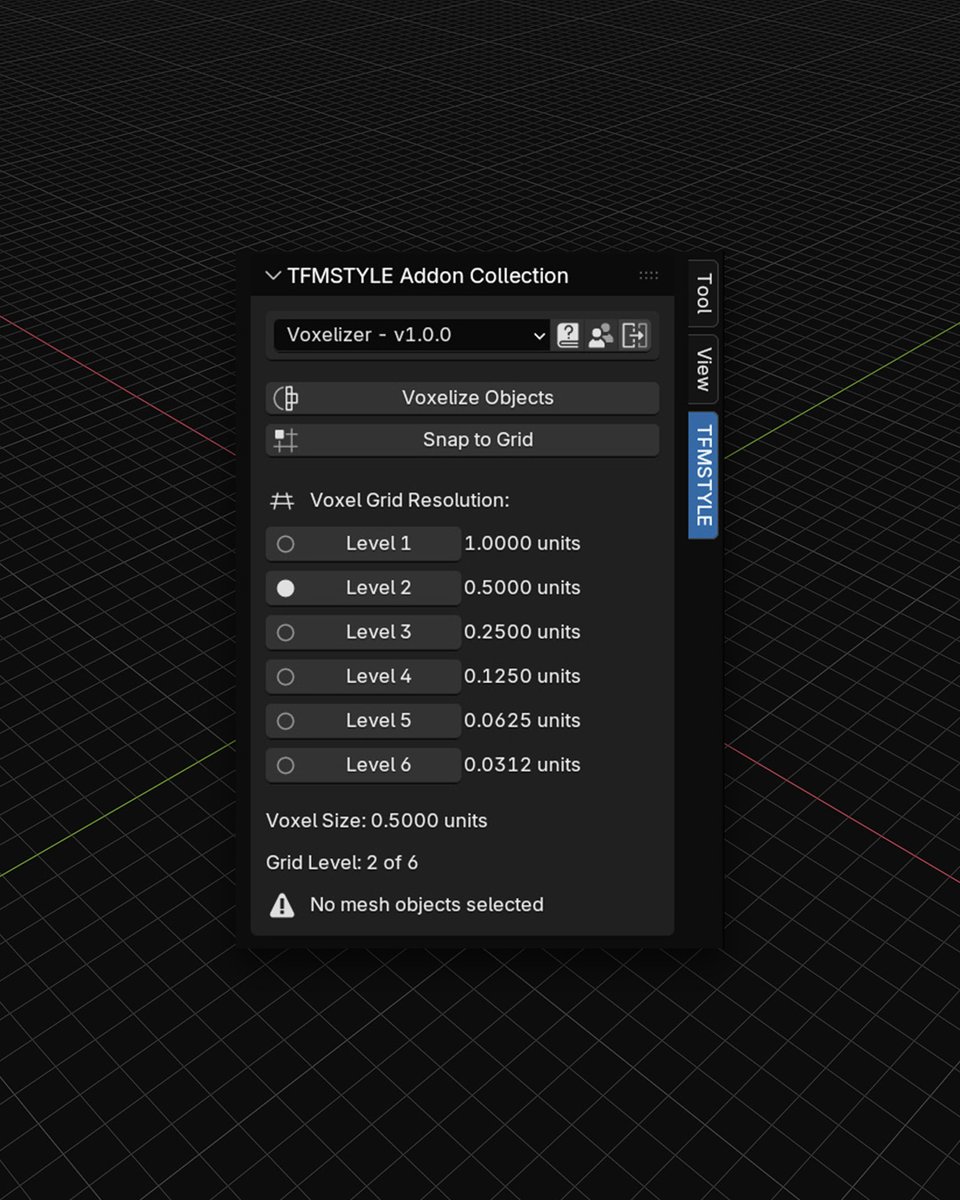Open the panel options dots in the header
This screenshot has height=1200, width=960.
coord(649,275)
